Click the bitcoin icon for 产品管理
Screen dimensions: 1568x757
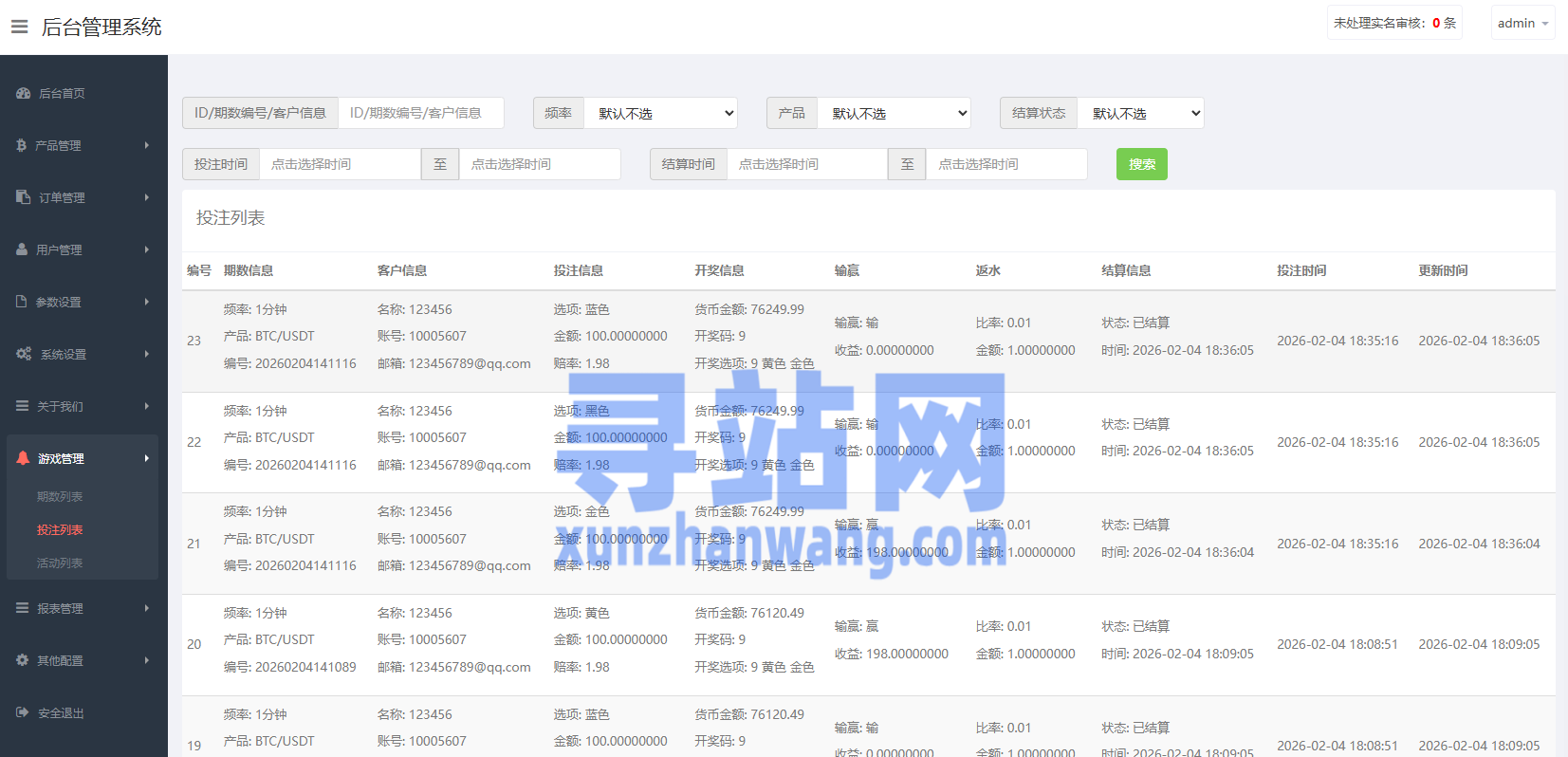(x=22, y=145)
